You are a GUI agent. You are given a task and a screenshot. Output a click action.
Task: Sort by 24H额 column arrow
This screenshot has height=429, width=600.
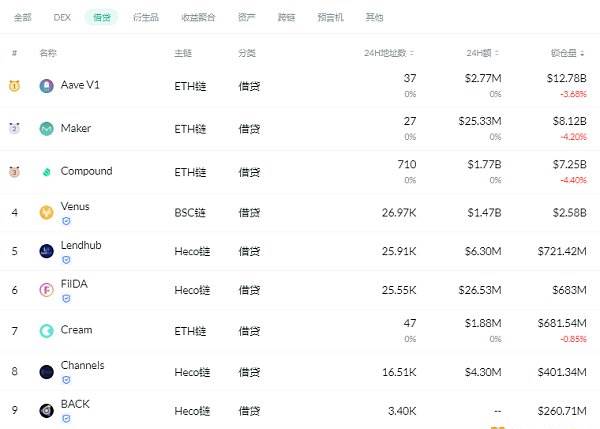(x=497, y=53)
